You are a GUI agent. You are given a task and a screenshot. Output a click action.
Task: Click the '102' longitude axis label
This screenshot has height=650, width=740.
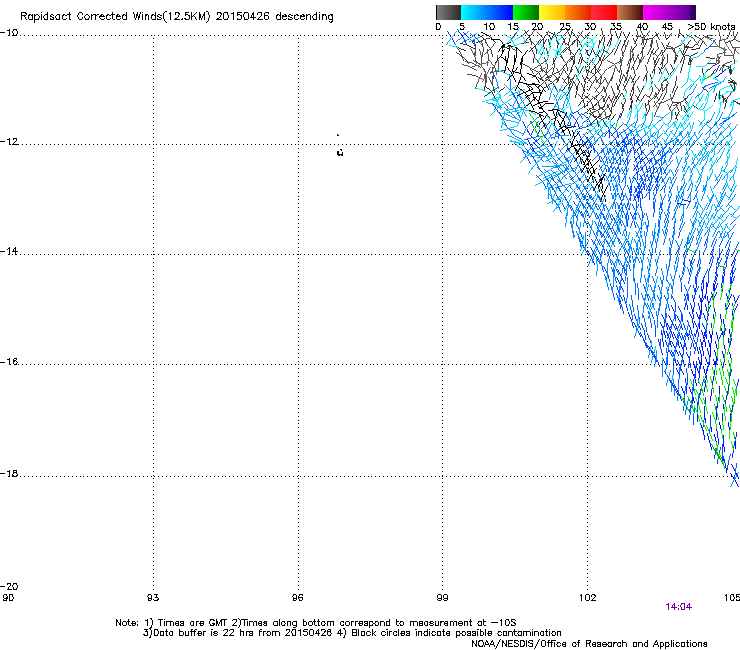pyautogui.click(x=588, y=598)
